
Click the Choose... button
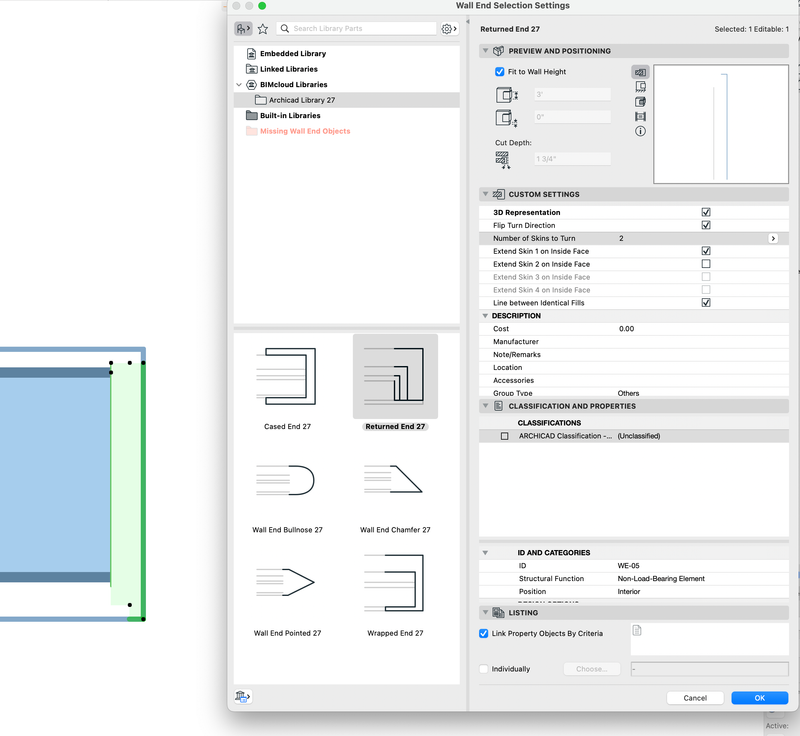[592, 669]
